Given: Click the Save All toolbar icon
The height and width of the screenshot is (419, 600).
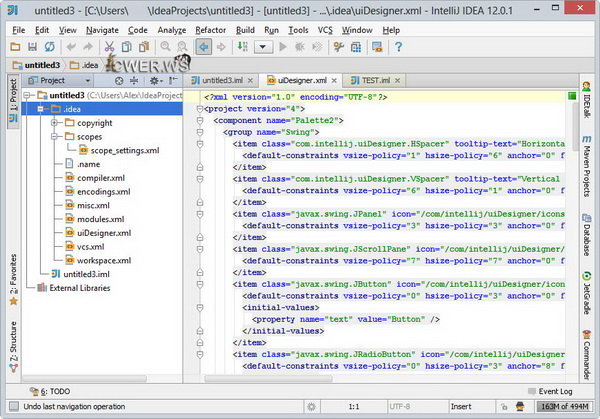Looking at the screenshot, I should (x=33, y=47).
